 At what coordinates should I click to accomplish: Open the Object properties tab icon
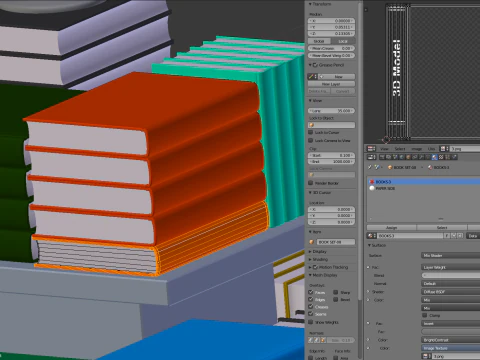click(408, 157)
